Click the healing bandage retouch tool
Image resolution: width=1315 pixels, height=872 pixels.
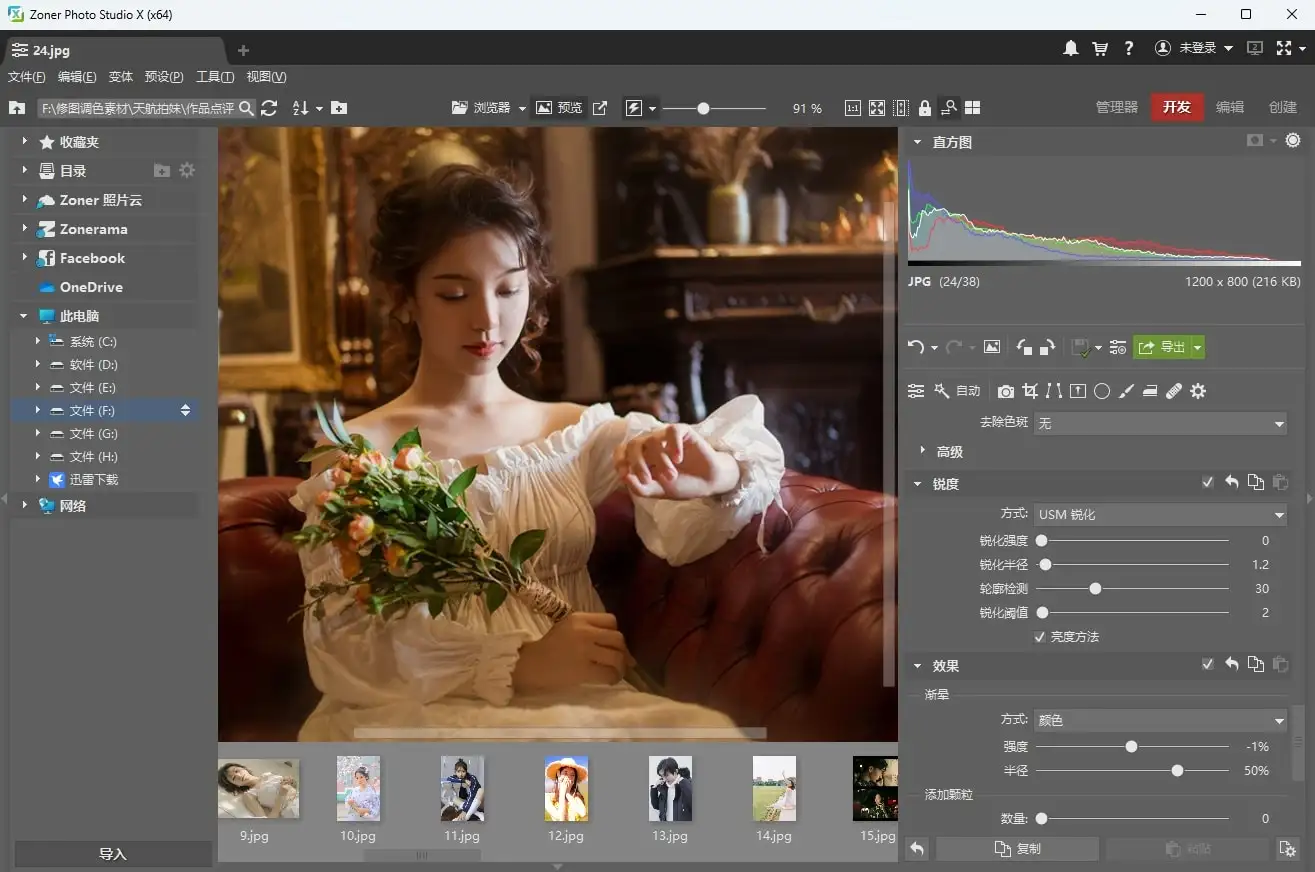[1174, 391]
